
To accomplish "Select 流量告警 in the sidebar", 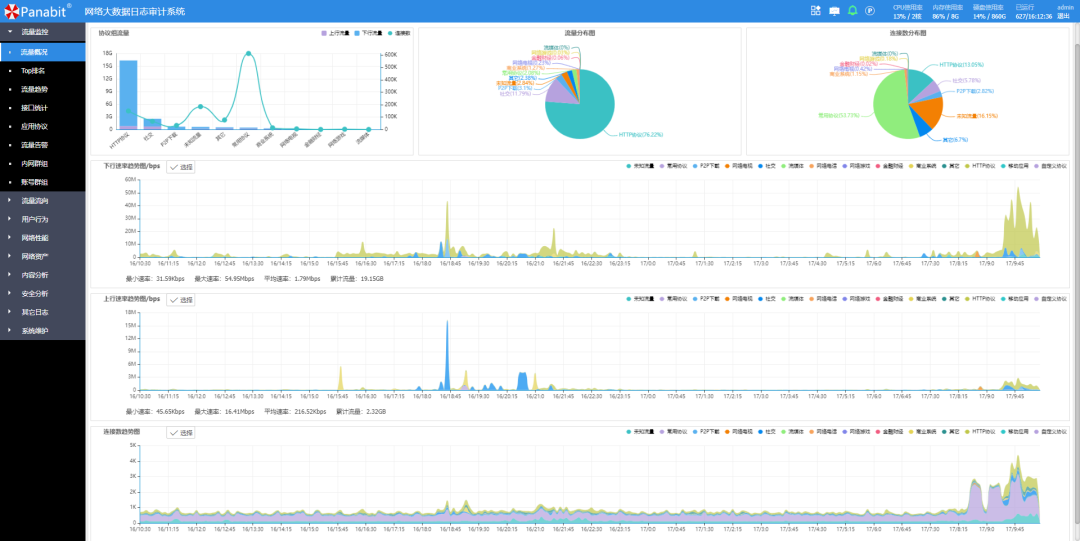I will tap(34, 145).
